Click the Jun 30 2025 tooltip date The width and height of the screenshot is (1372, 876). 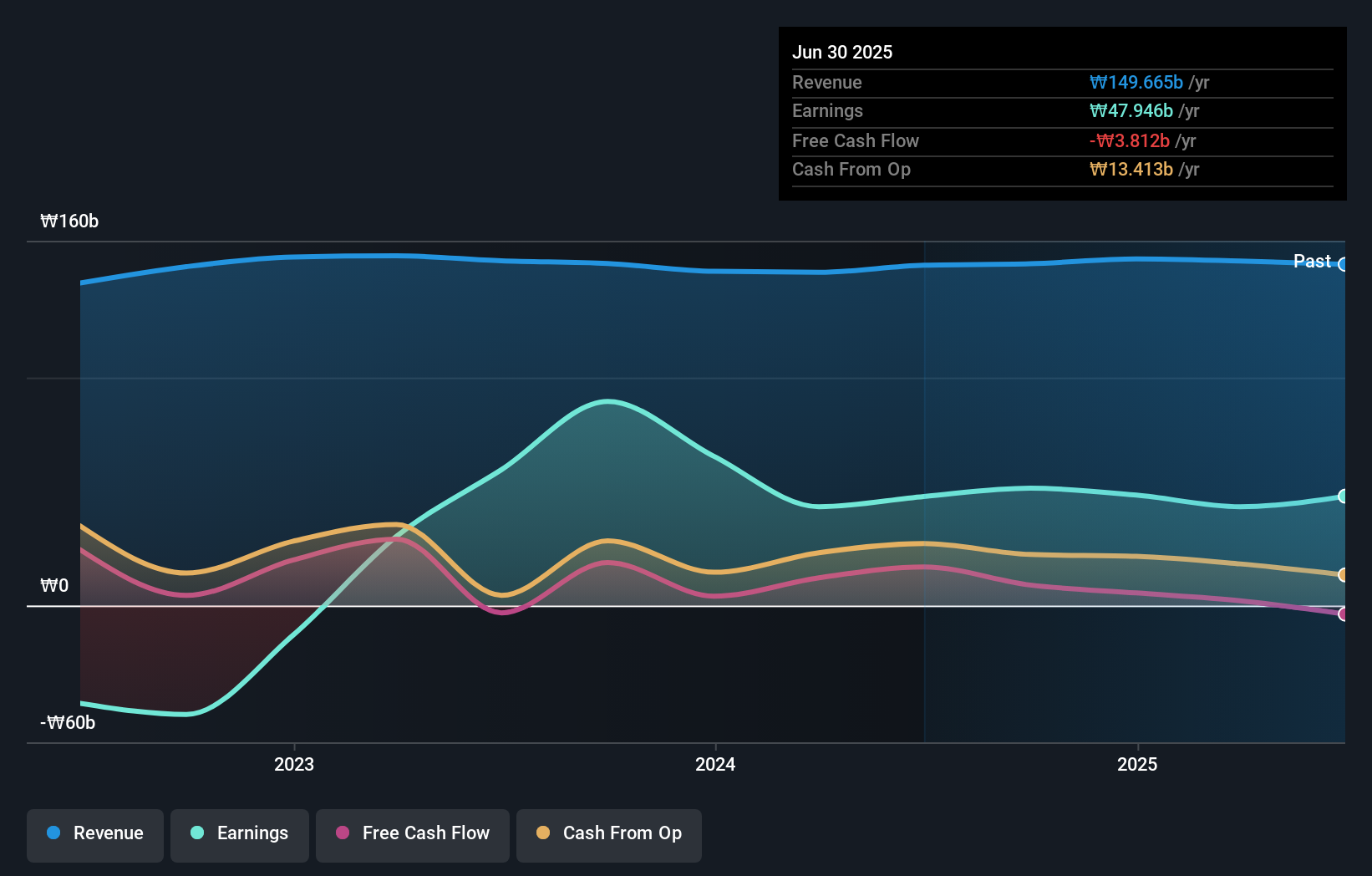pyautogui.click(x=842, y=52)
